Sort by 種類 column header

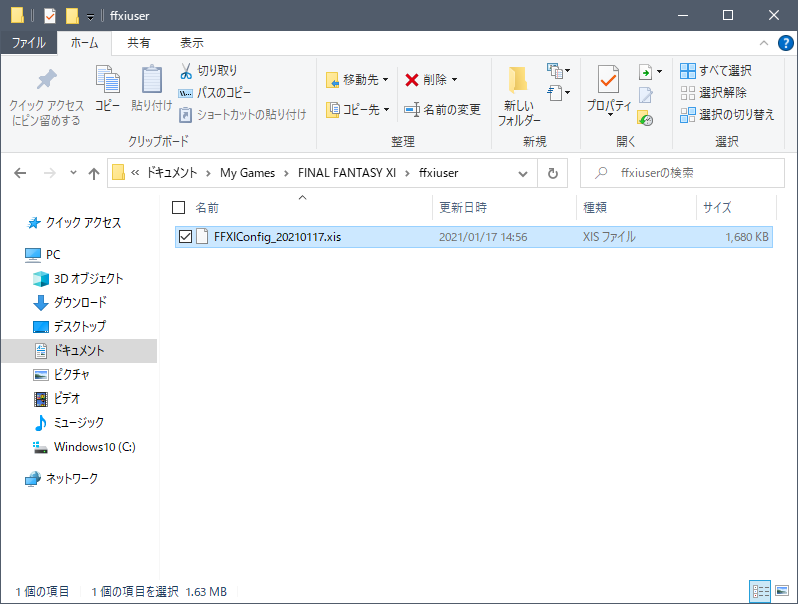(x=594, y=208)
